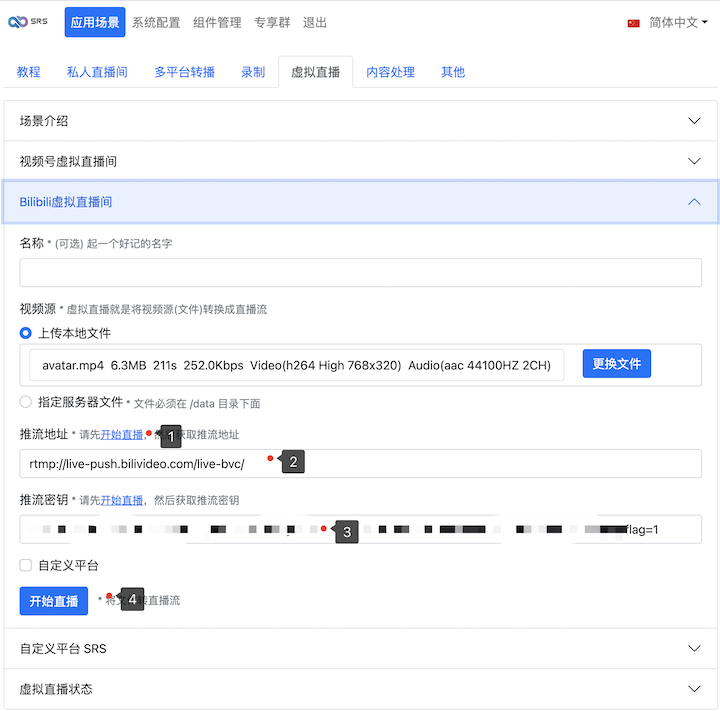
Task: Expand the 视频号虚拟直播间 section
Action: tap(360, 161)
